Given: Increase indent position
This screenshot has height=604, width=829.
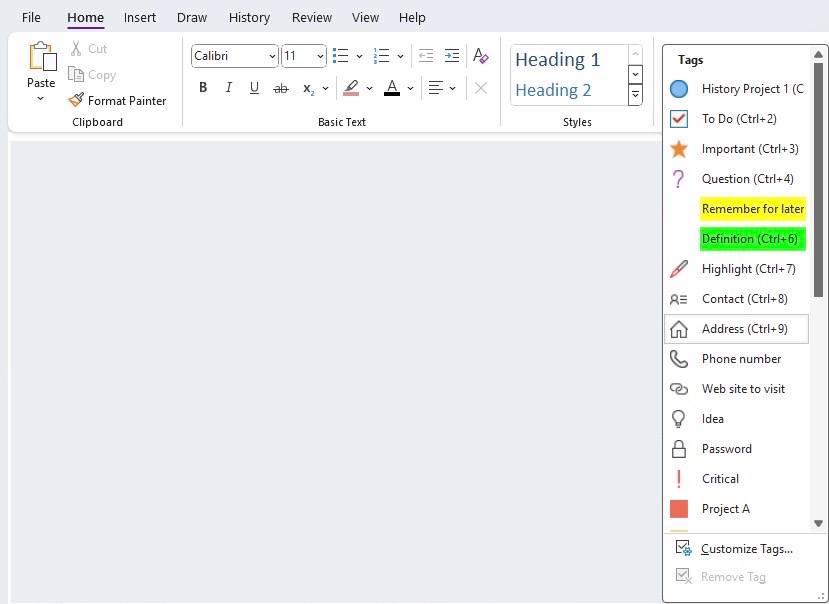Looking at the screenshot, I should tap(452, 56).
